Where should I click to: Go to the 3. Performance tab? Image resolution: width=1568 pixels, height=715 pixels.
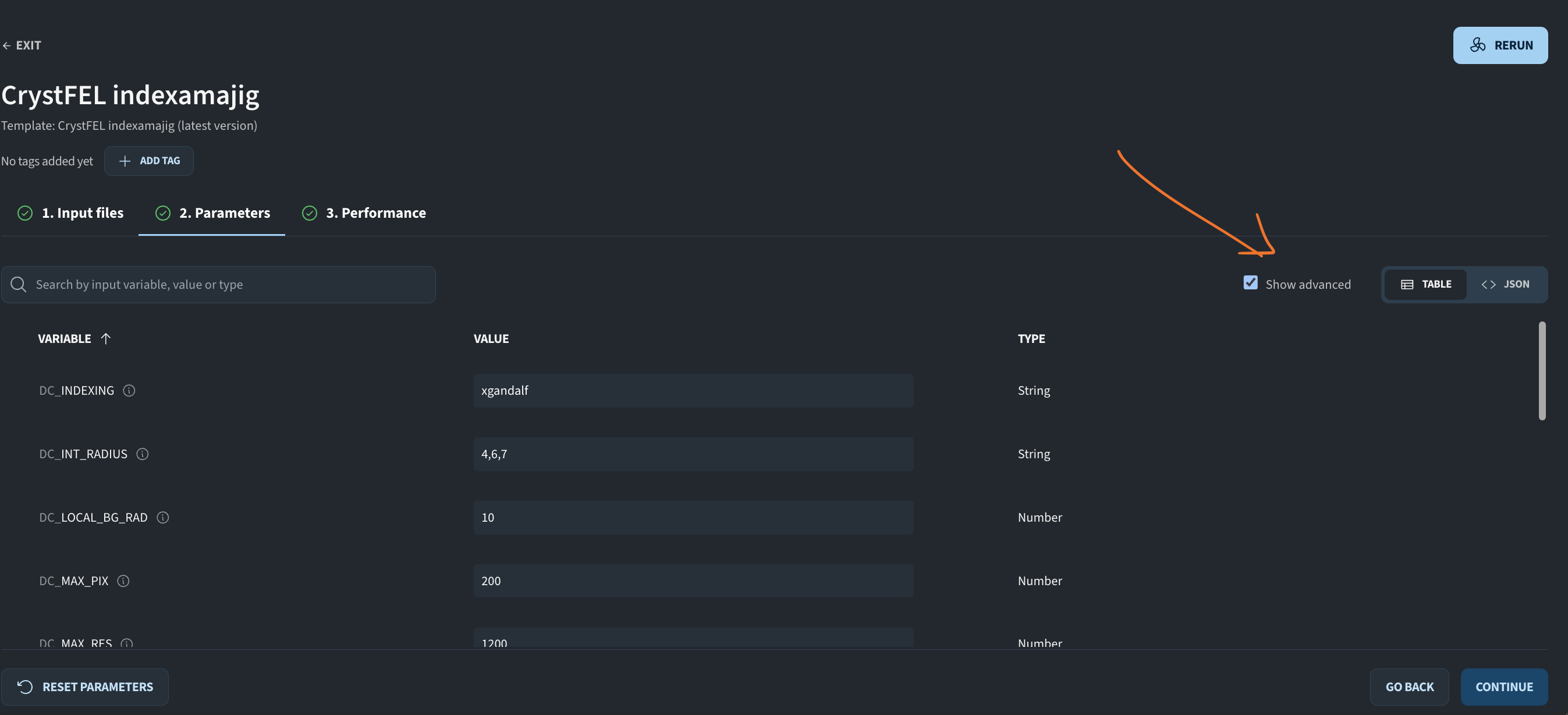click(363, 213)
